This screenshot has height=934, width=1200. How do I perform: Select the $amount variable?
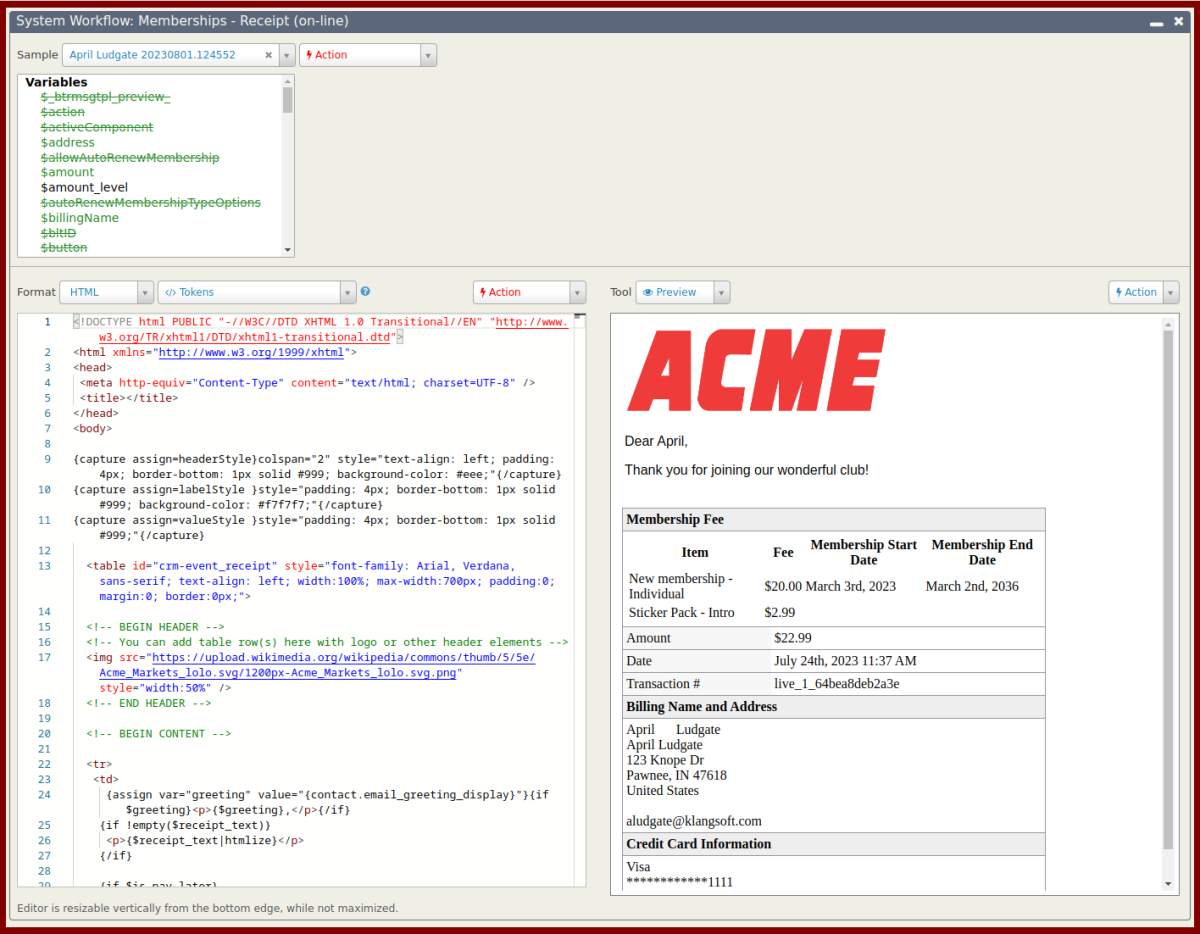click(67, 172)
